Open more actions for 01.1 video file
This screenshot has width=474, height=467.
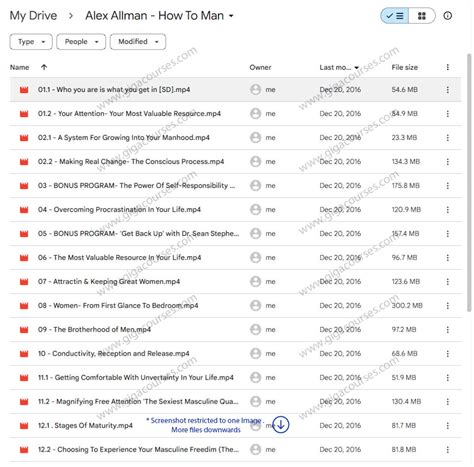[448, 90]
